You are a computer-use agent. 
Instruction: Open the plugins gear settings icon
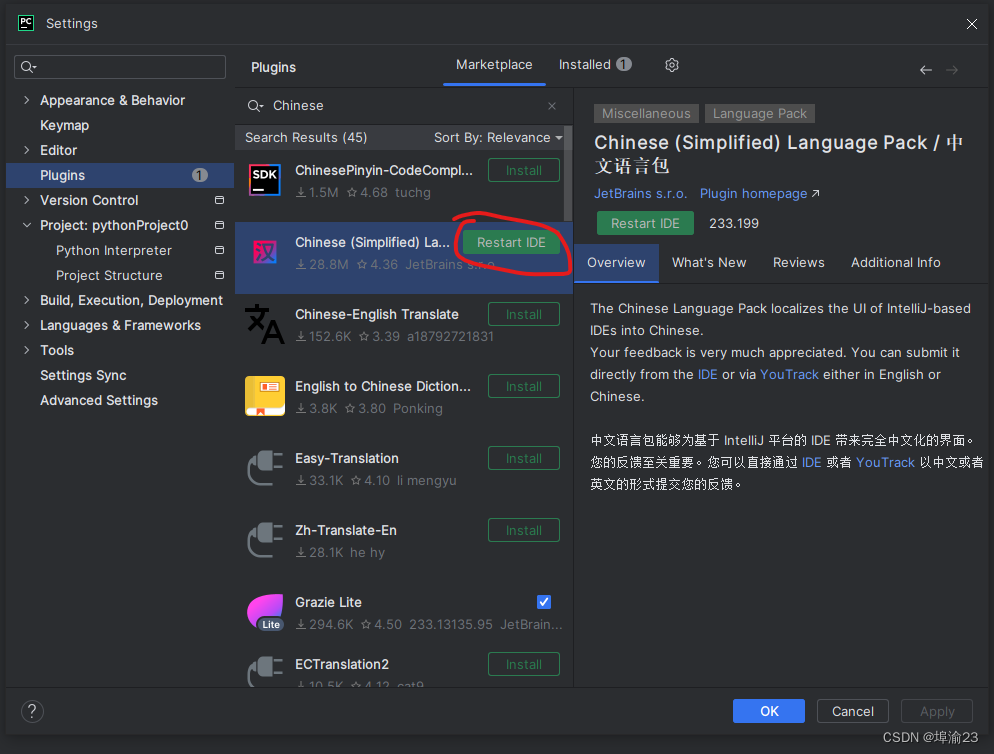pyautogui.click(x=671, y=65)
